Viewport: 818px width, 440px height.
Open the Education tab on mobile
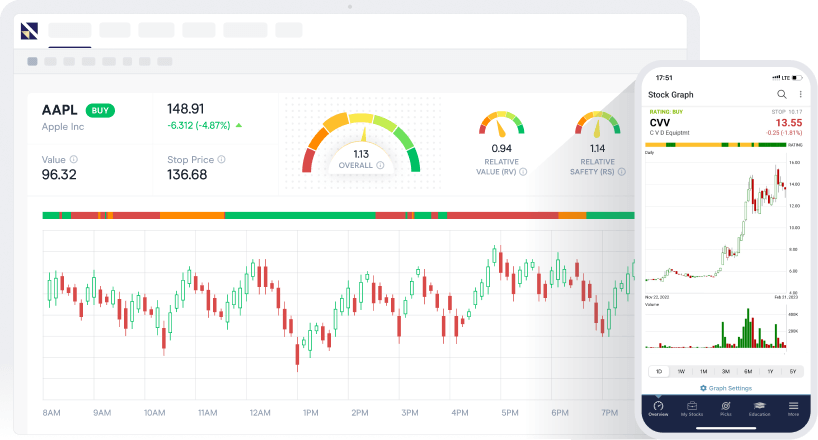click(x=759, y=406)
